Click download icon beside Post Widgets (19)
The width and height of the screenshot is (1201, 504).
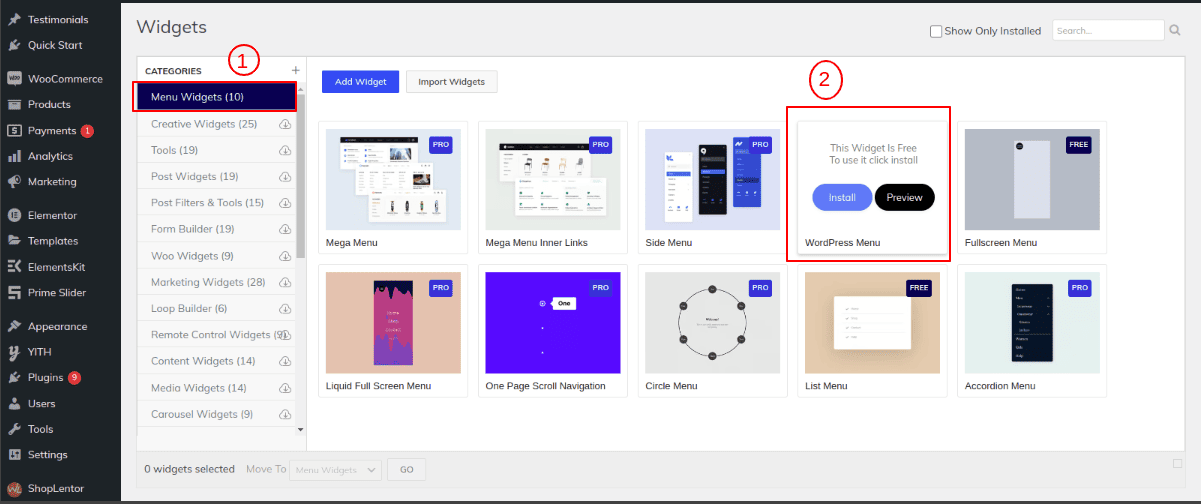coord(285,177)
